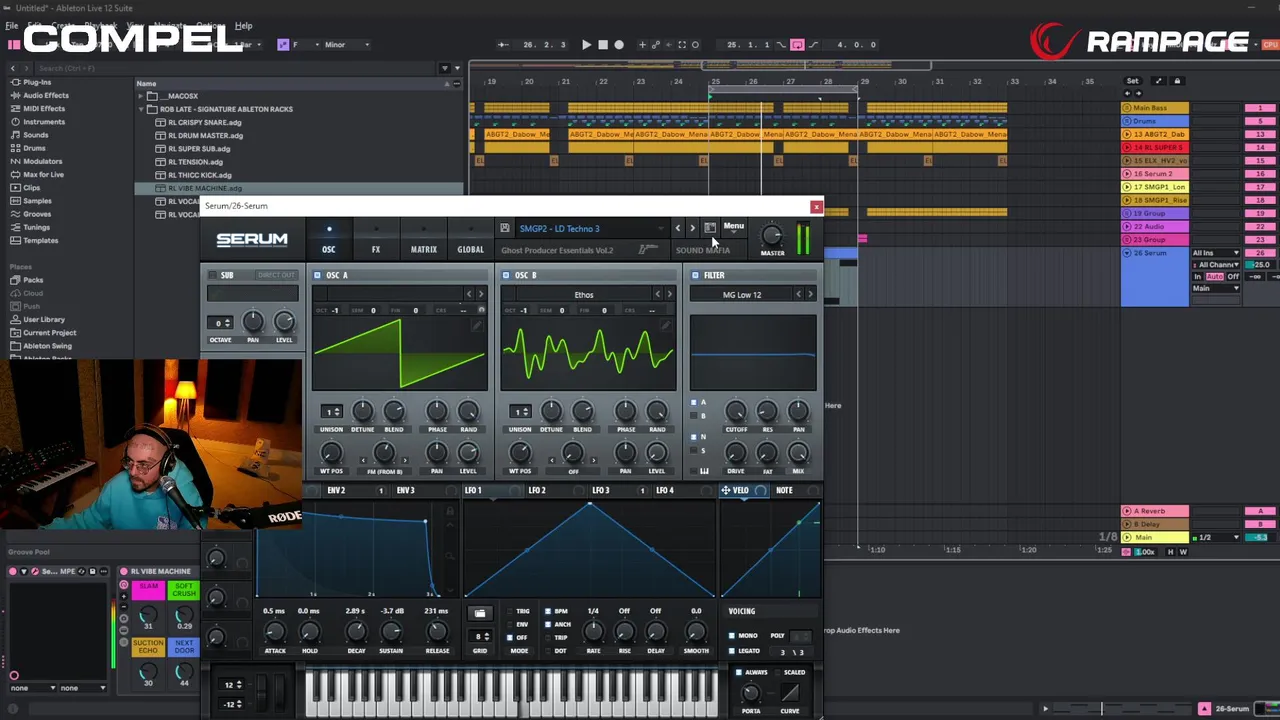1280x720 pixels.
Task: Enable LFO TRIG mode
Action: [x=510, y=611]
